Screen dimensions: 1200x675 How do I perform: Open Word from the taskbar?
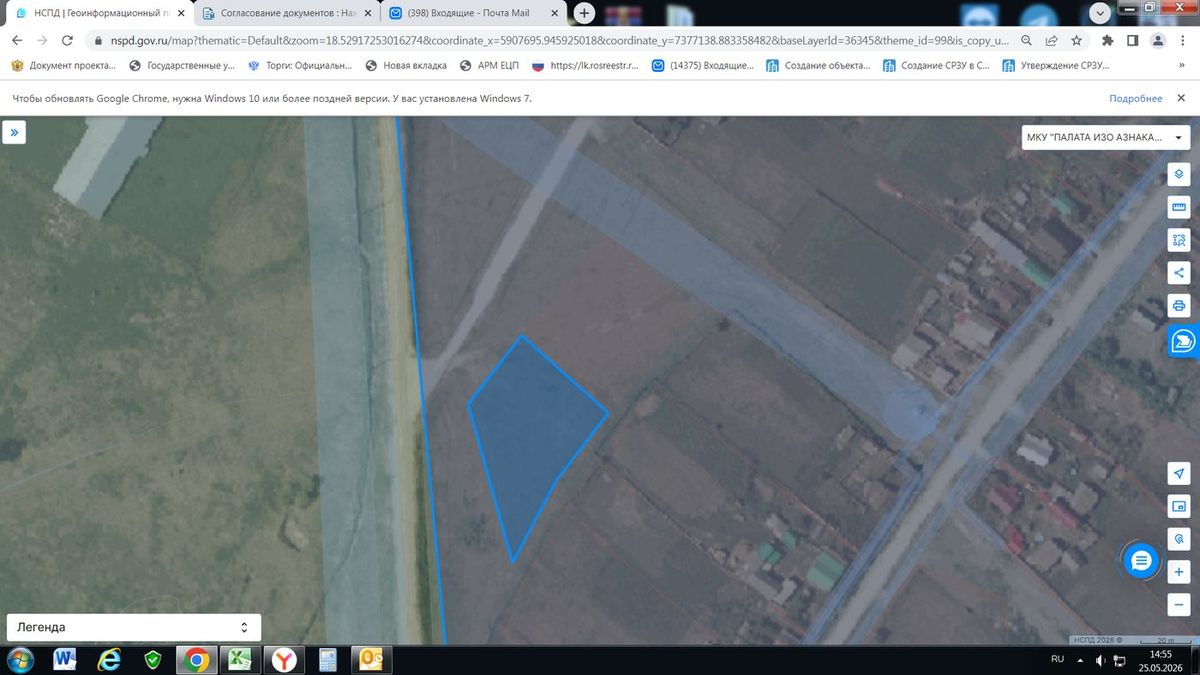point(65,660)
